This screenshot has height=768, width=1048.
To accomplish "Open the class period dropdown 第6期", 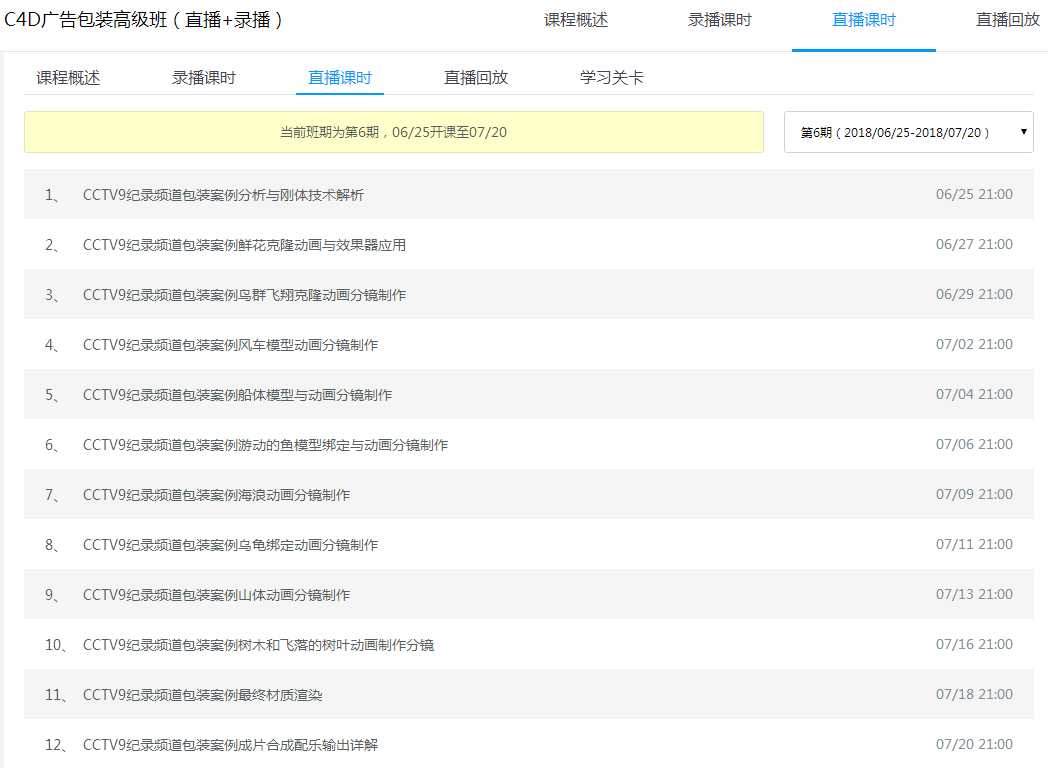I will [908, 132].
